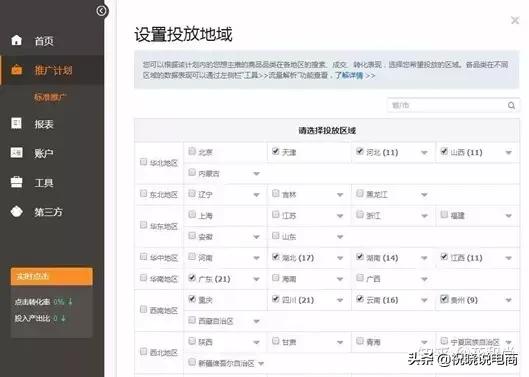529x377 pixels.
Task: Check the 上海 checkbox
Action: pyautogui.click(x=192, y=215)
